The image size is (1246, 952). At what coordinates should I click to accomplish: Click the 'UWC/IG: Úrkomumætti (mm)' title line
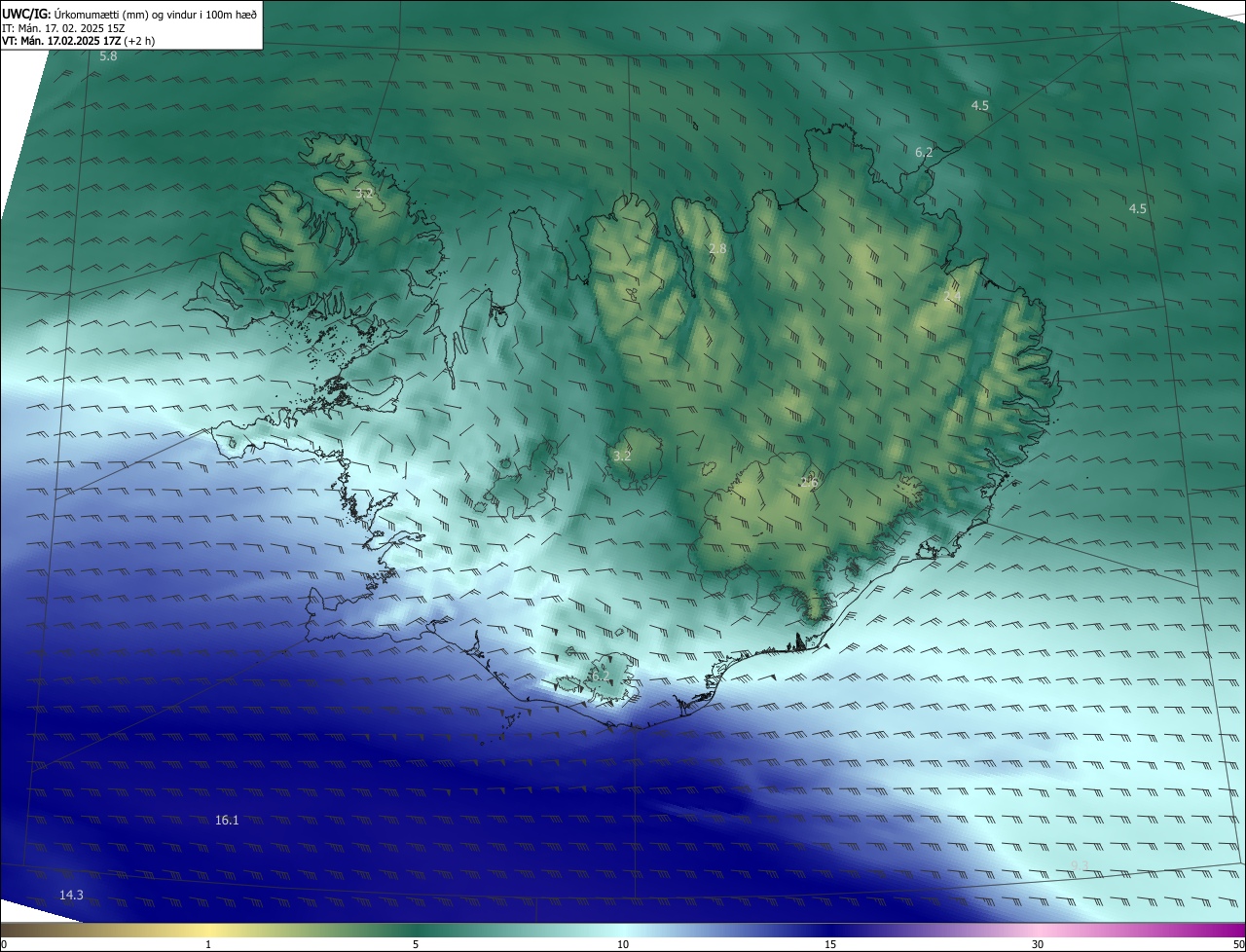point(129,14)
